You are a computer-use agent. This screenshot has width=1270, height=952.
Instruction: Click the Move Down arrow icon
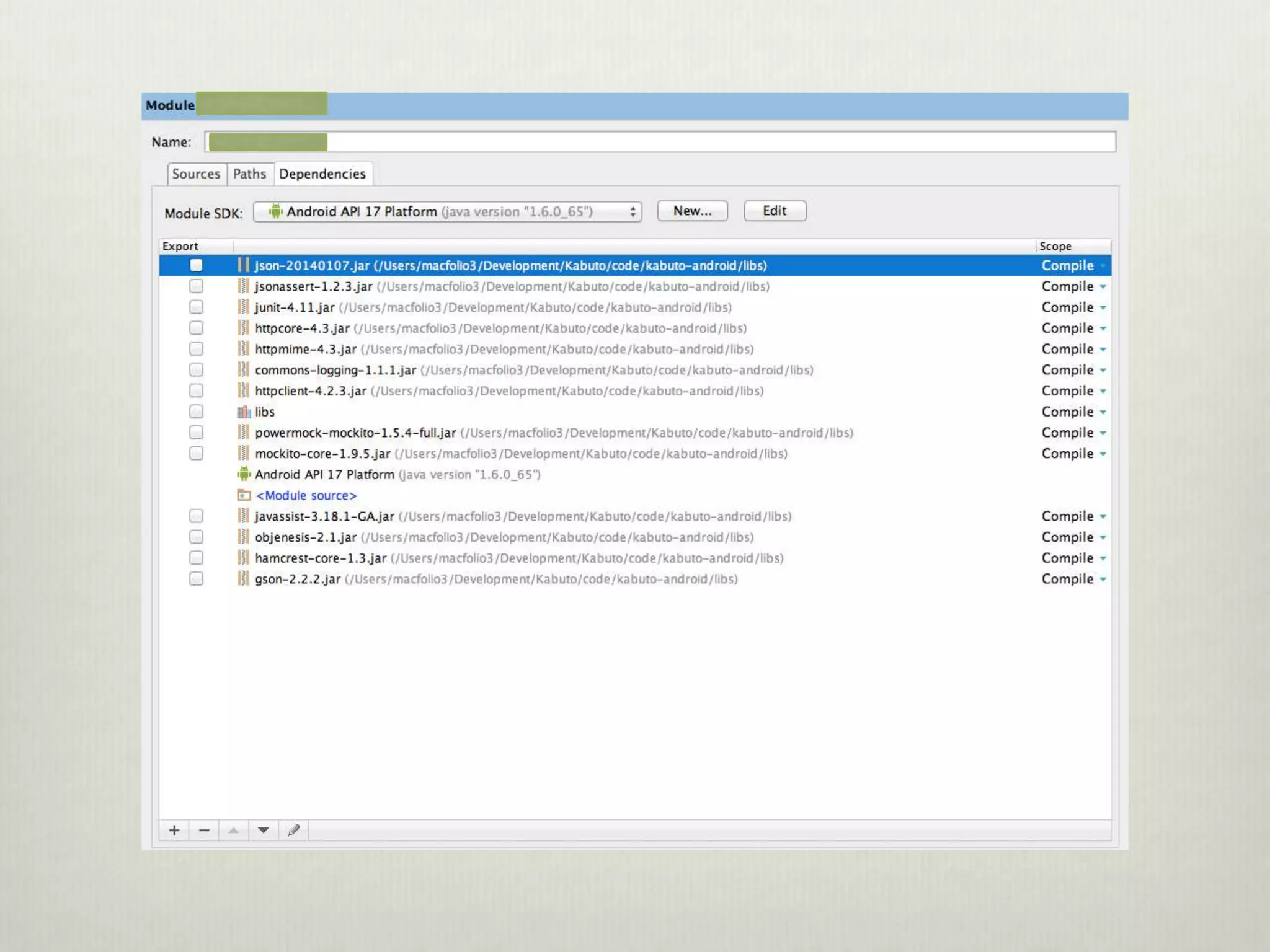[264, 830]
